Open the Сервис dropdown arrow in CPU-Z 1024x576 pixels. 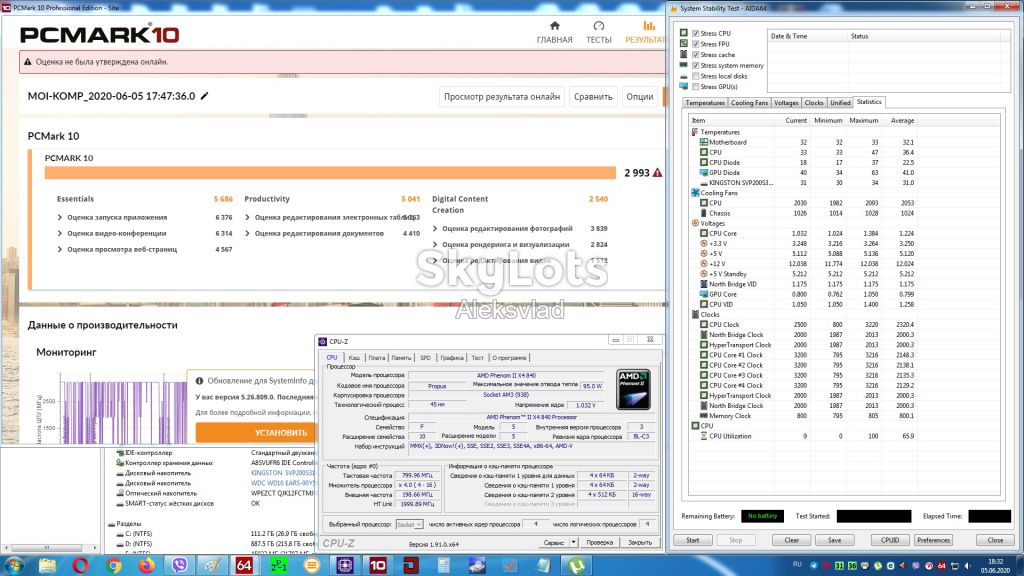573,542
